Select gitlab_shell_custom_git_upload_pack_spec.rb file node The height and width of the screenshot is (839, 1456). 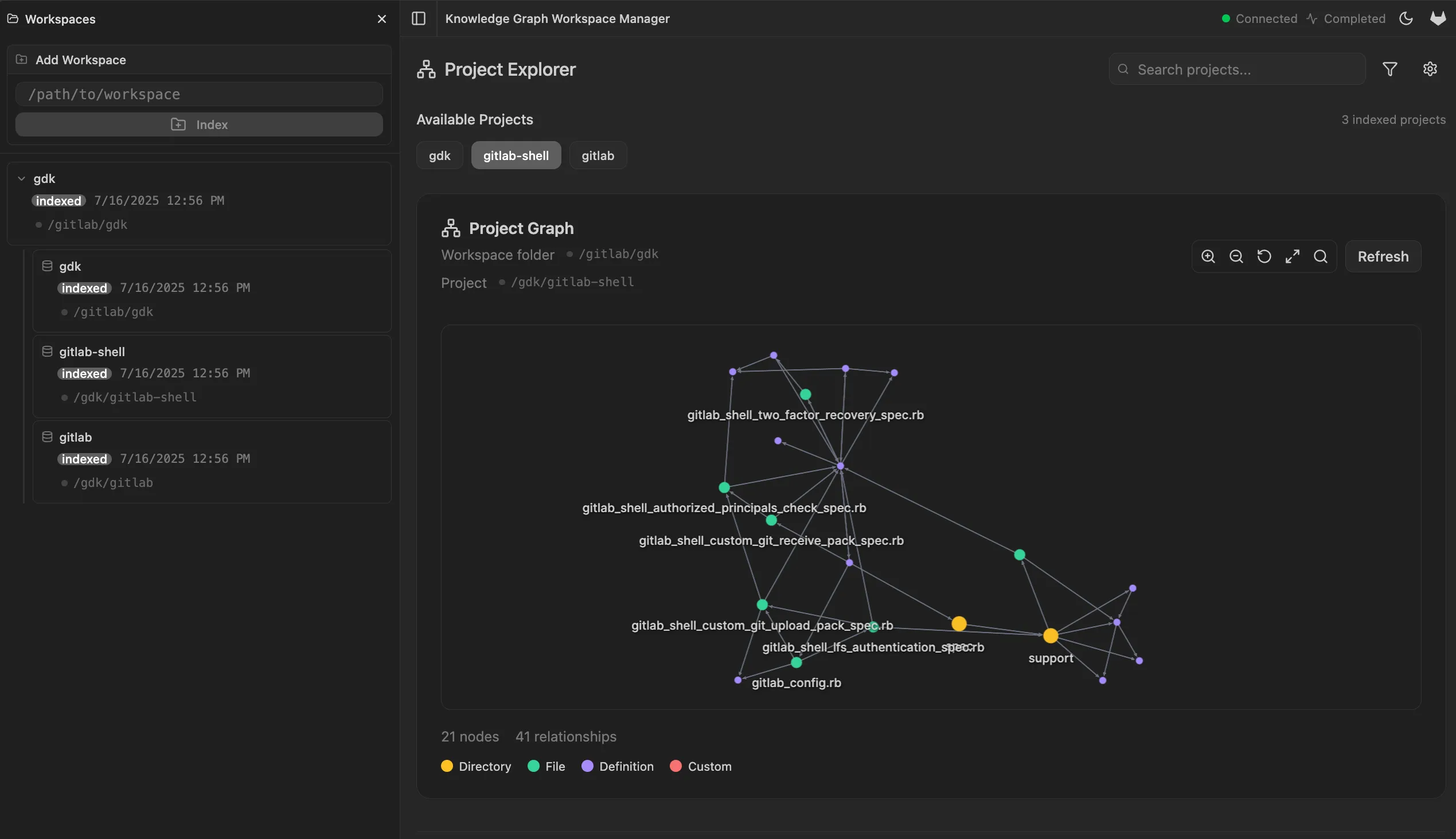(x=762, y=604)
